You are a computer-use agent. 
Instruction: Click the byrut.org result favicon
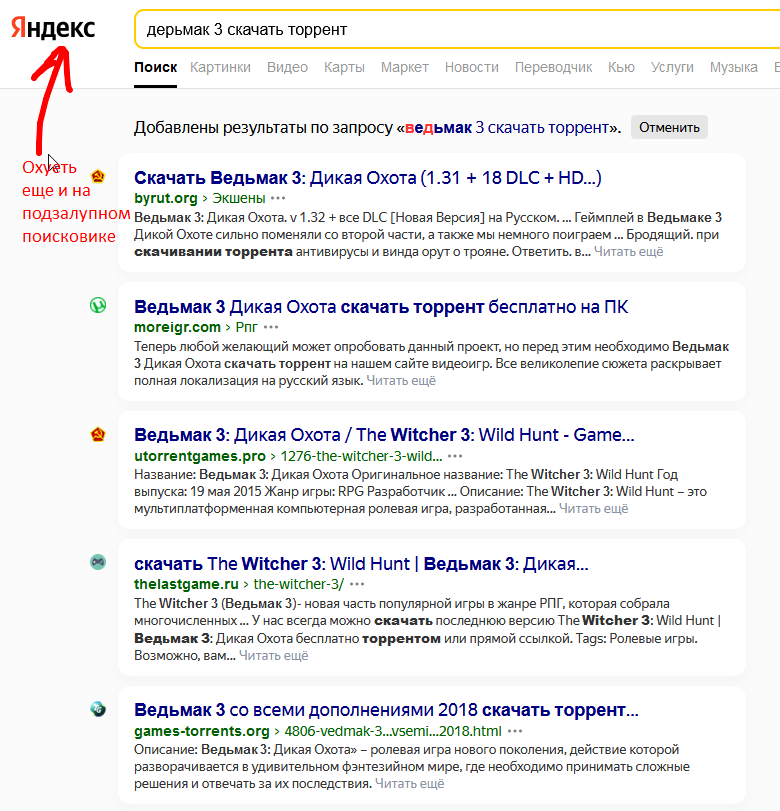click(x=98, y=176)
